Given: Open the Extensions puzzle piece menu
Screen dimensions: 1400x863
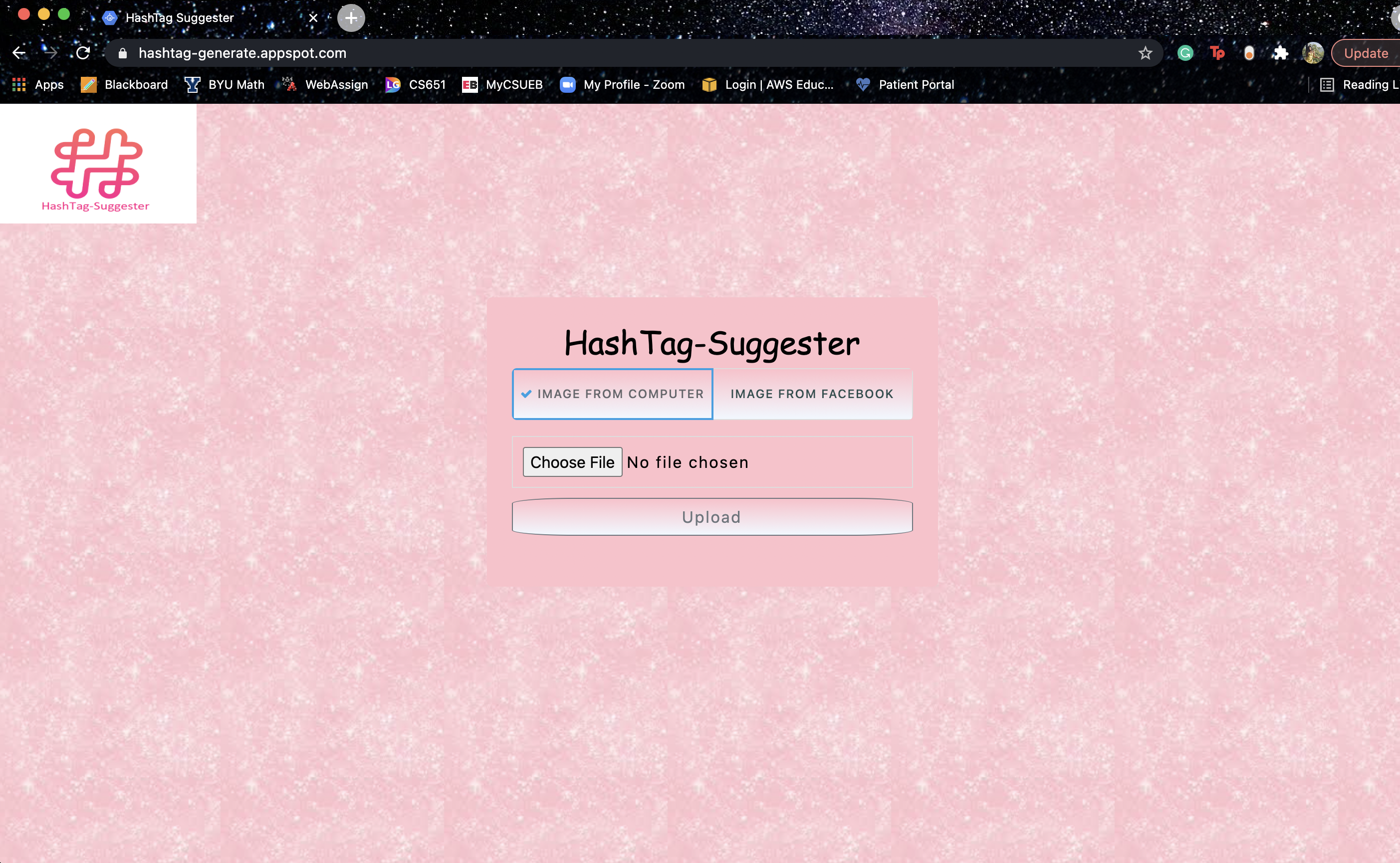Looking at the screenshot, I should 1280,53.
